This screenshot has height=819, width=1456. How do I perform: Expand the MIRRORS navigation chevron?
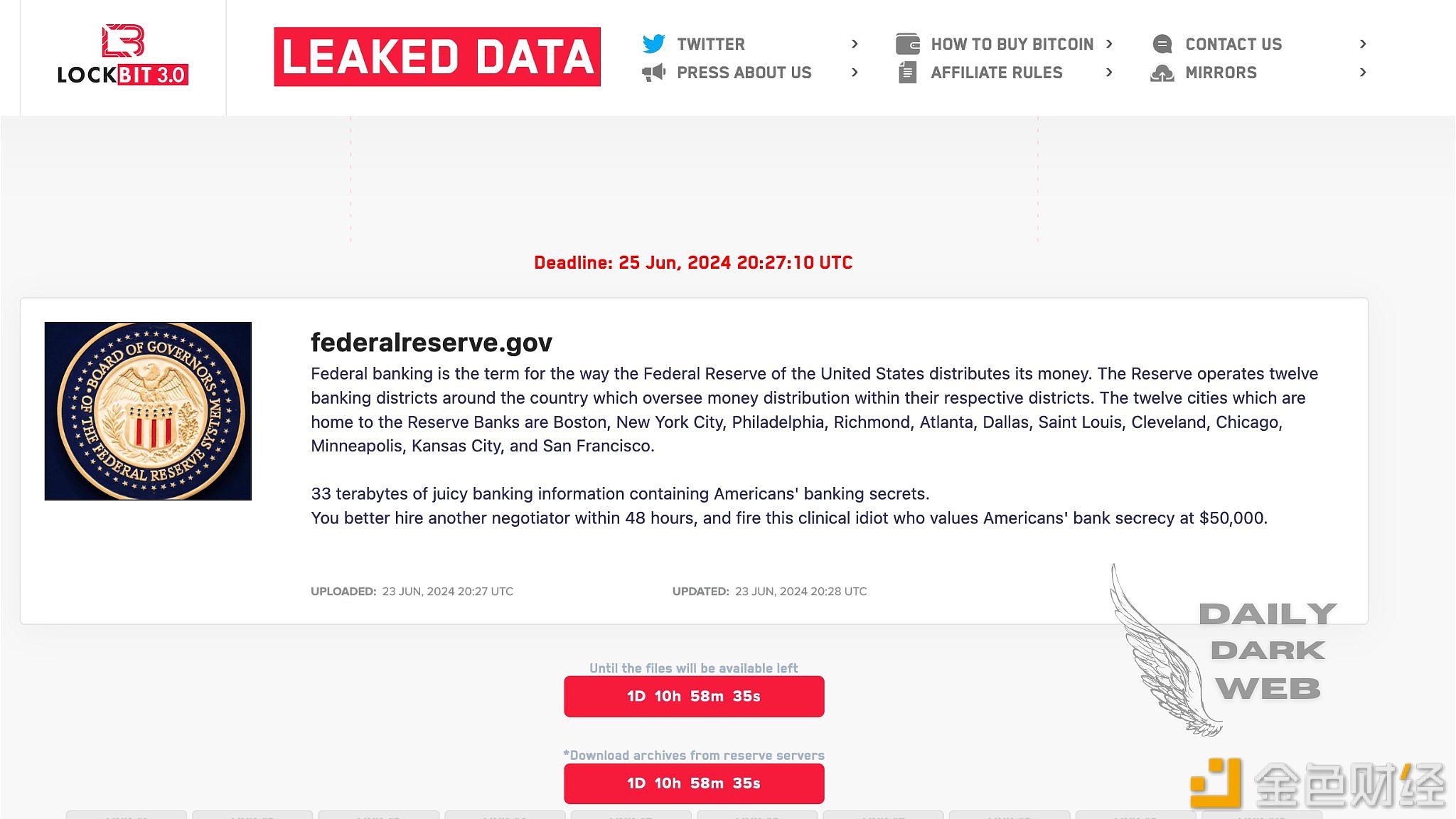1362,73
